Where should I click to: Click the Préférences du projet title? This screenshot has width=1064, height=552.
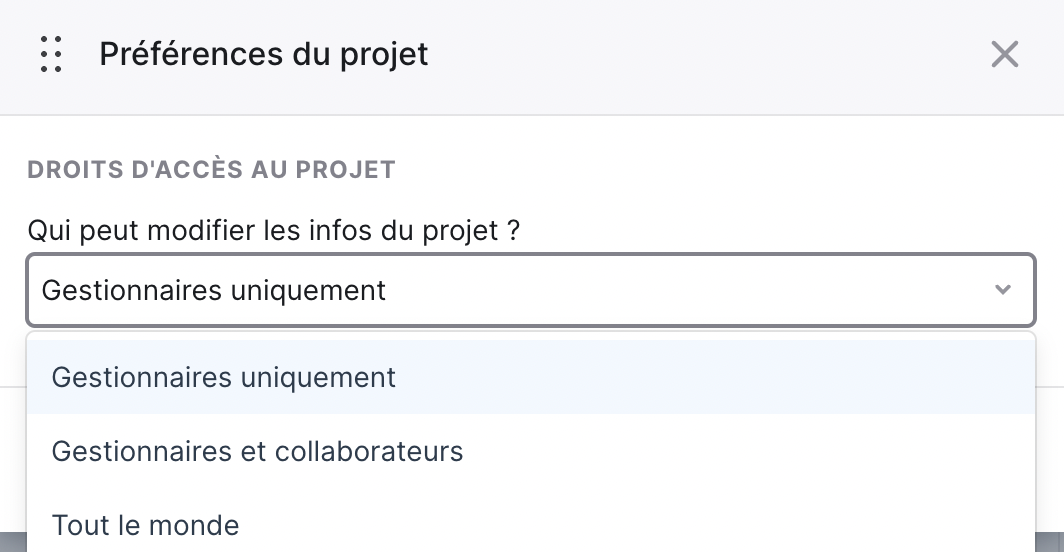tap(263, 54)
